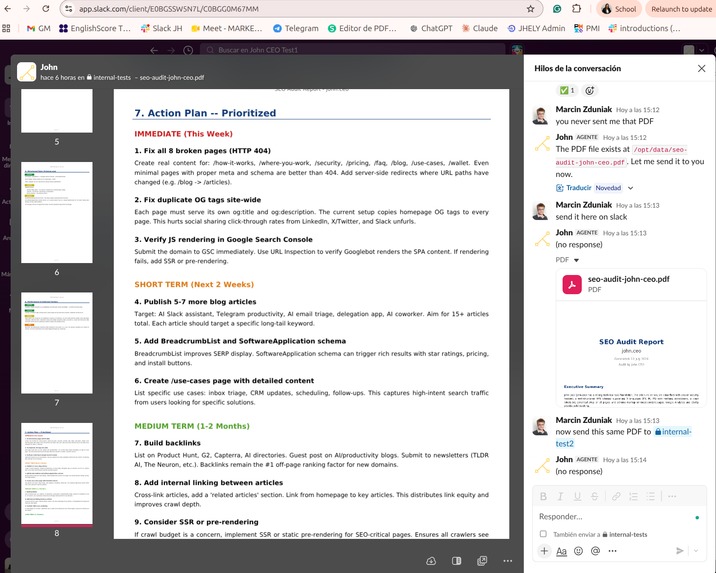Expand the Traducir options chevron
This screenshot has width=716, height=573.
click(x=631, y=188)
